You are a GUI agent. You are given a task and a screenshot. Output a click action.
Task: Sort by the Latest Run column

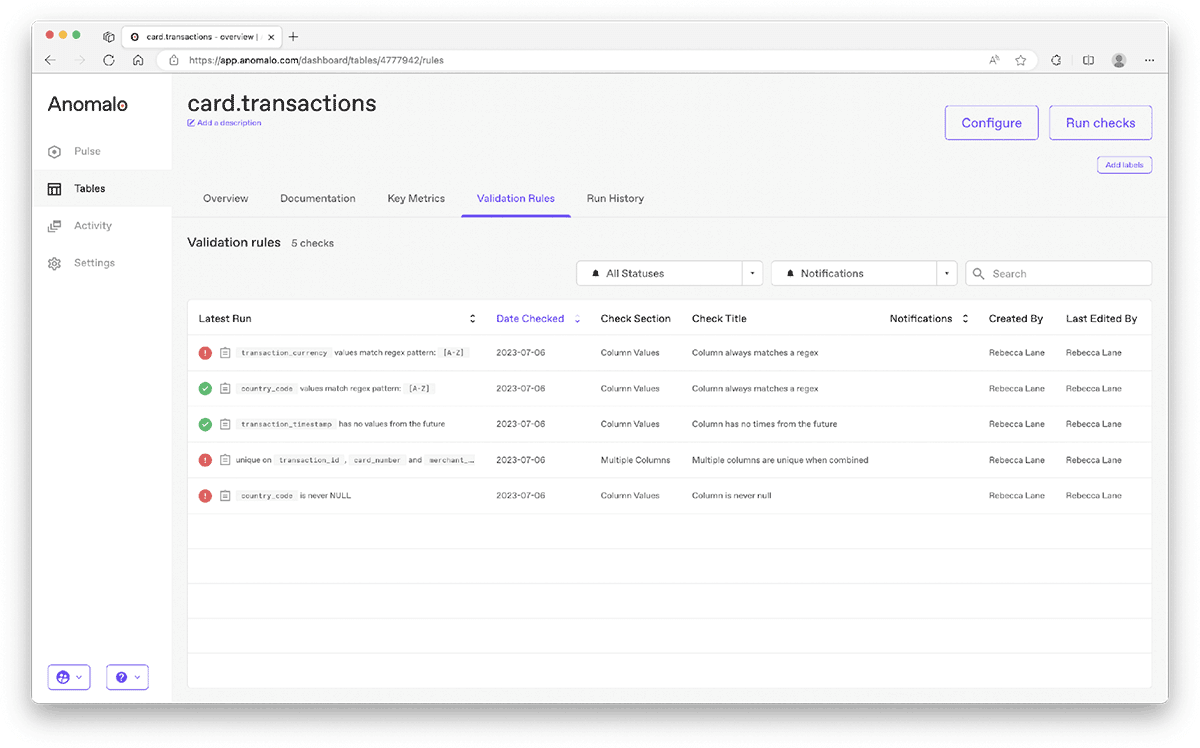472,319
